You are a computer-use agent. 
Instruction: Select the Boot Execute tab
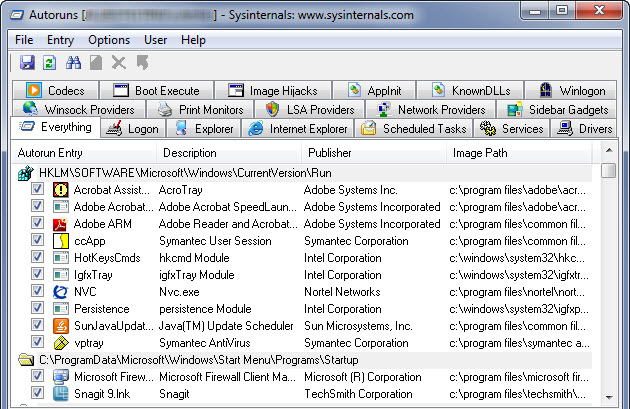point(156,90)
